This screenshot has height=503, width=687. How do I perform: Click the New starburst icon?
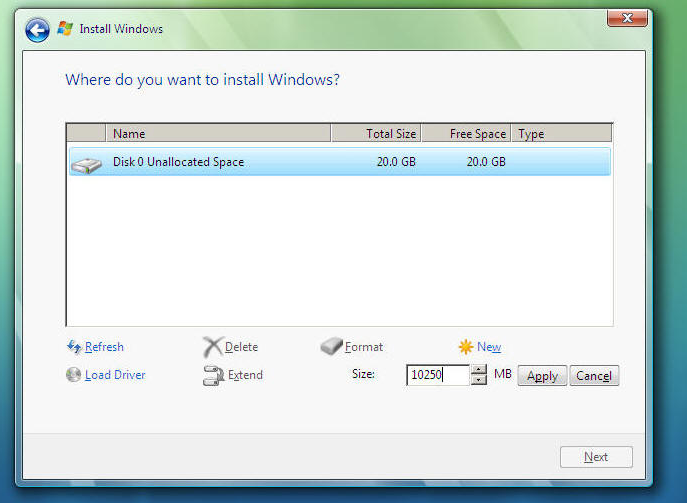466,347
